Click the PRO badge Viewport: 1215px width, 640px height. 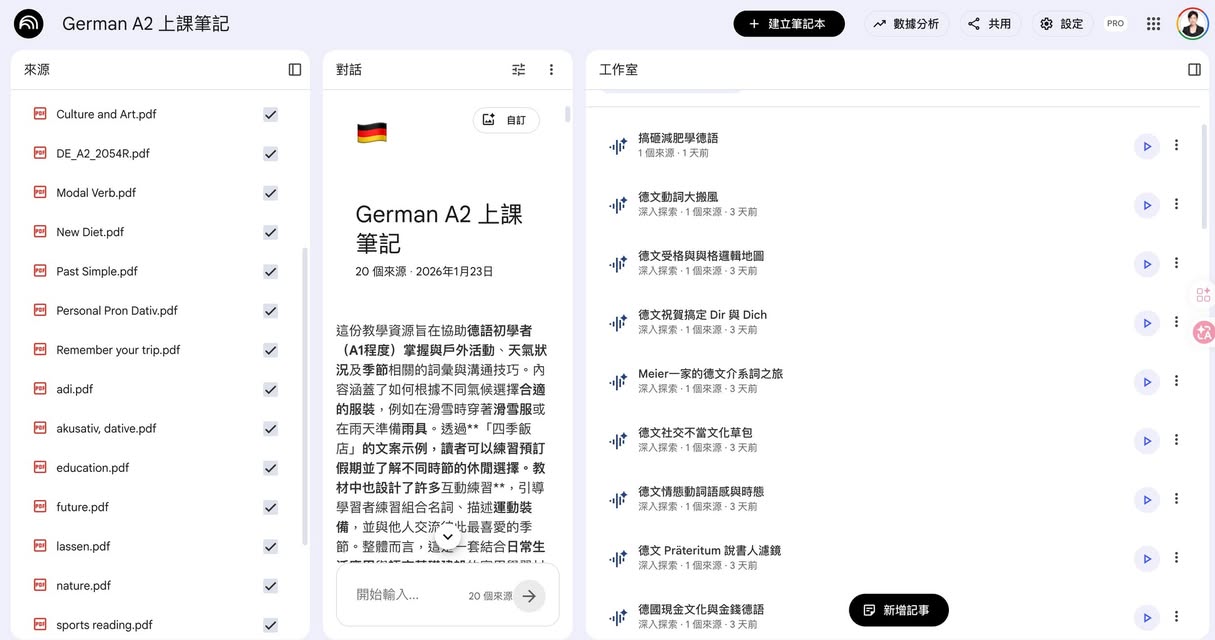(1115, 24)
